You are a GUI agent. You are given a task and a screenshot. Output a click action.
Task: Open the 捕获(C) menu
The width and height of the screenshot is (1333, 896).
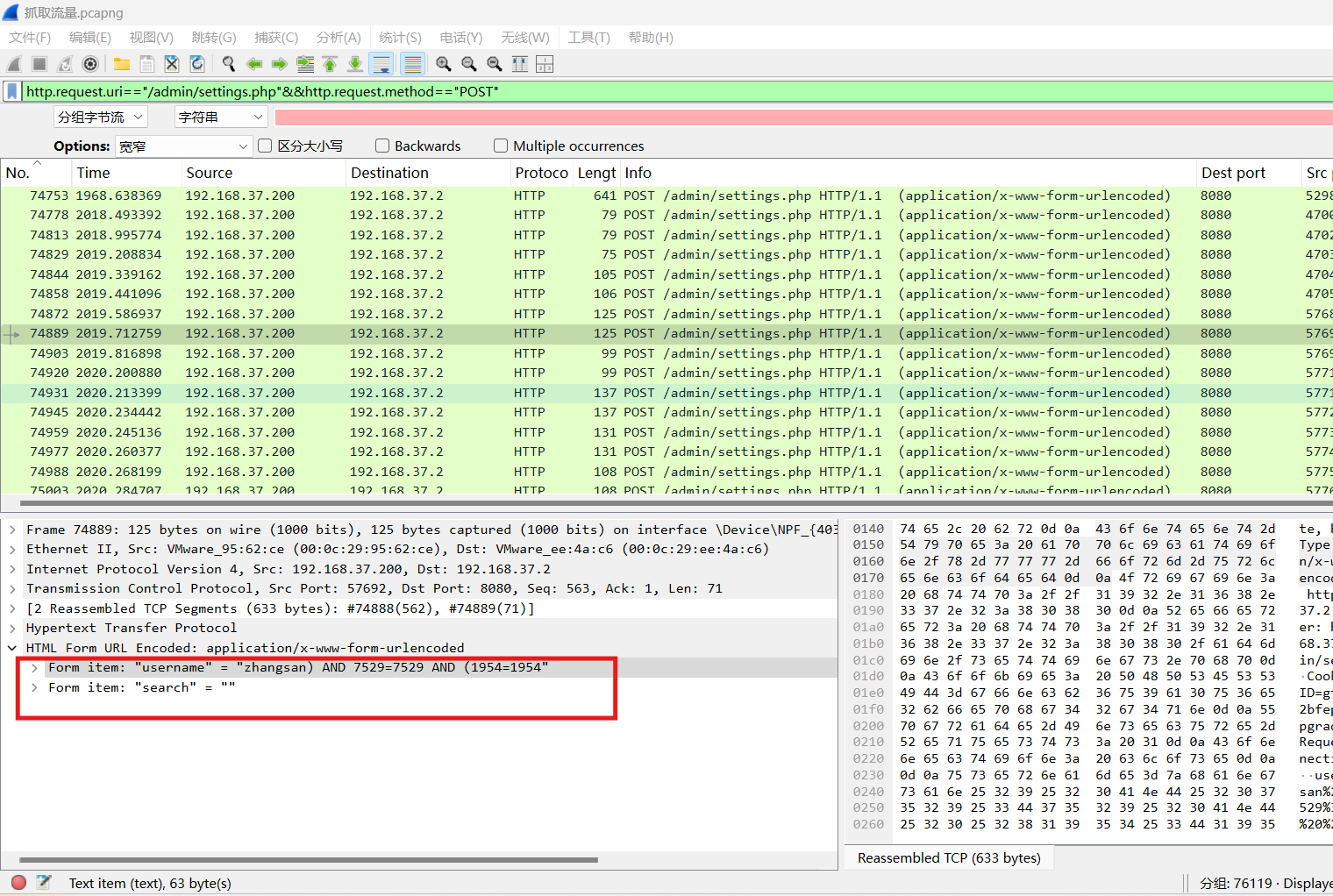click(x=276, y=38)
